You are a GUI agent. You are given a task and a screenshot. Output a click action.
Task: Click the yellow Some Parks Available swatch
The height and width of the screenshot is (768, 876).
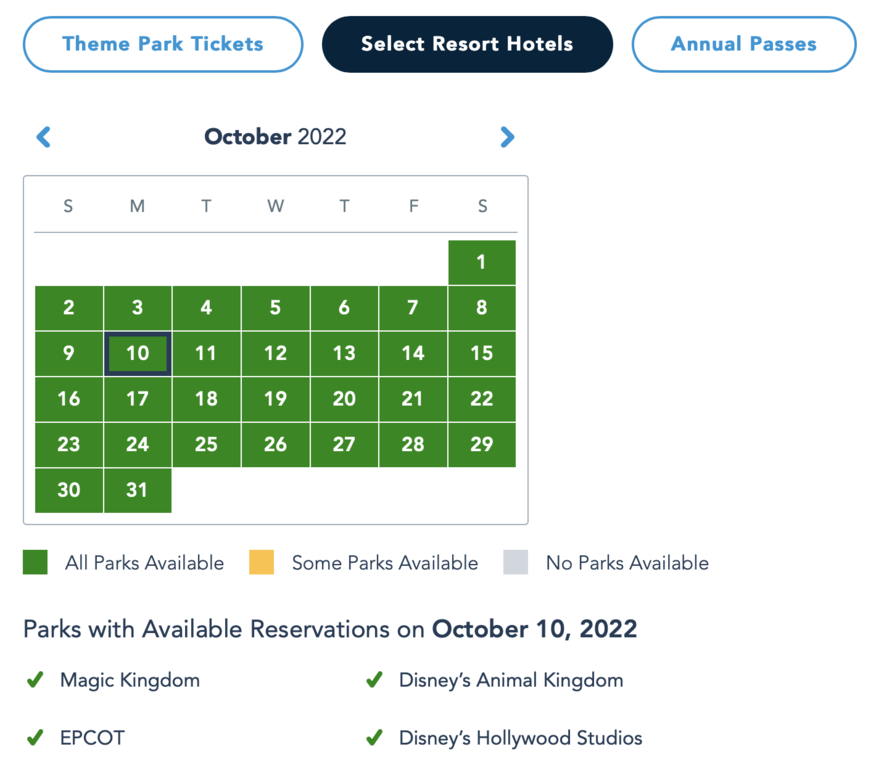pos(261,563)
